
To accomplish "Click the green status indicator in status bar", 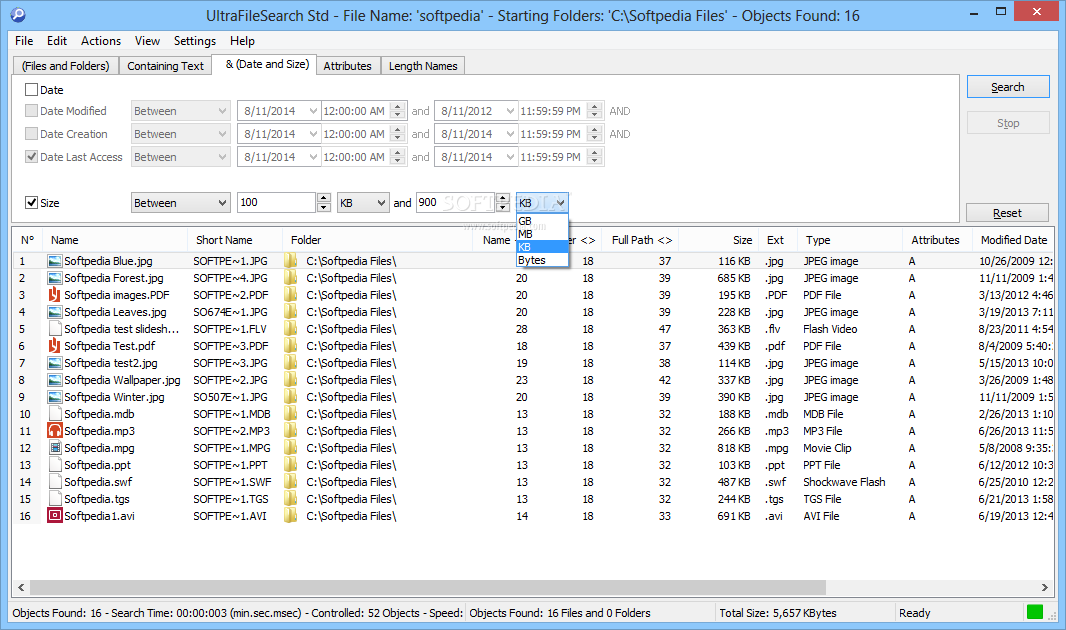I will pyautogui.click(x=1035, y=612).
